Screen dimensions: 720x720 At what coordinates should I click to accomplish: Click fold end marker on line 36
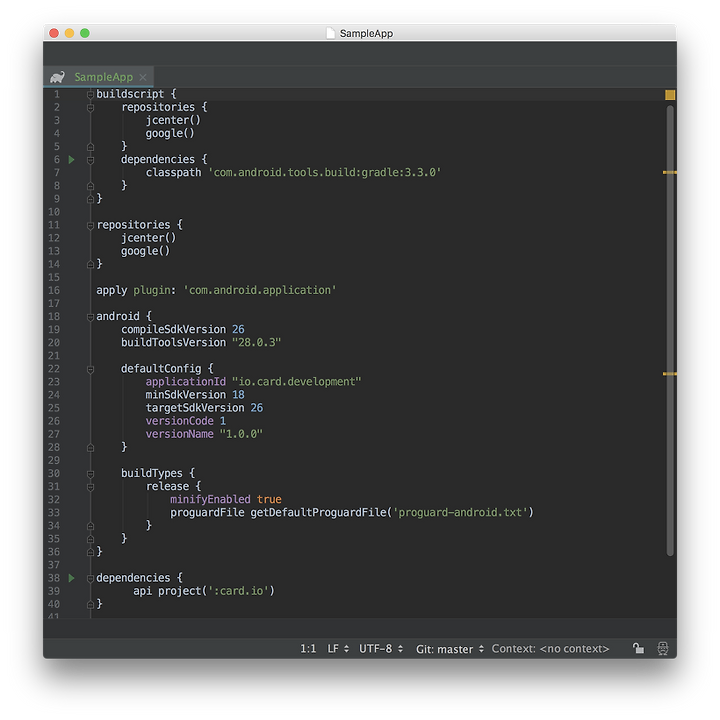pos(90,552)
